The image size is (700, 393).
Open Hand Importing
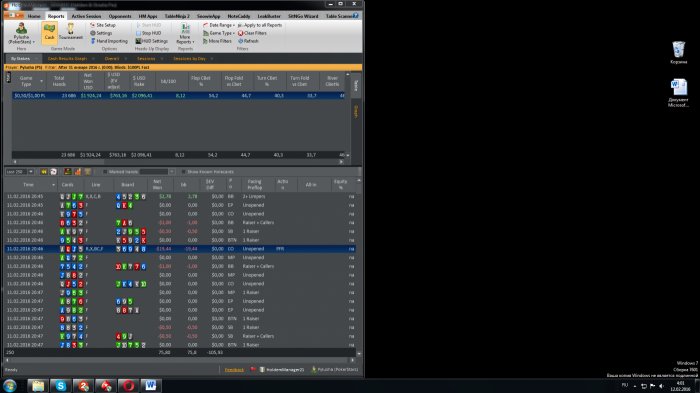click(109, 41)
